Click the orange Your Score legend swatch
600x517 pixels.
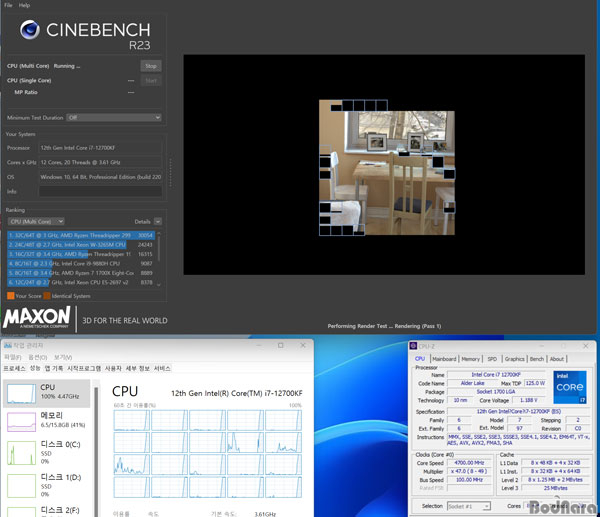11,296
